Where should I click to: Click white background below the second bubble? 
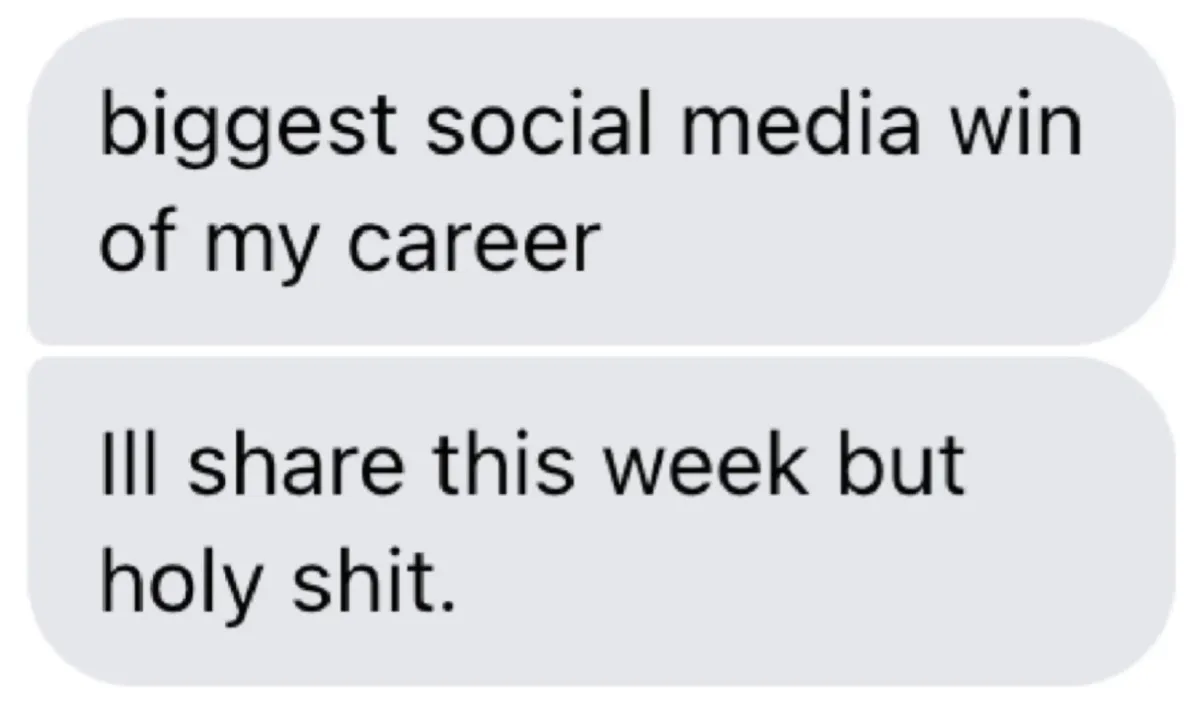[x=600, y=698]
